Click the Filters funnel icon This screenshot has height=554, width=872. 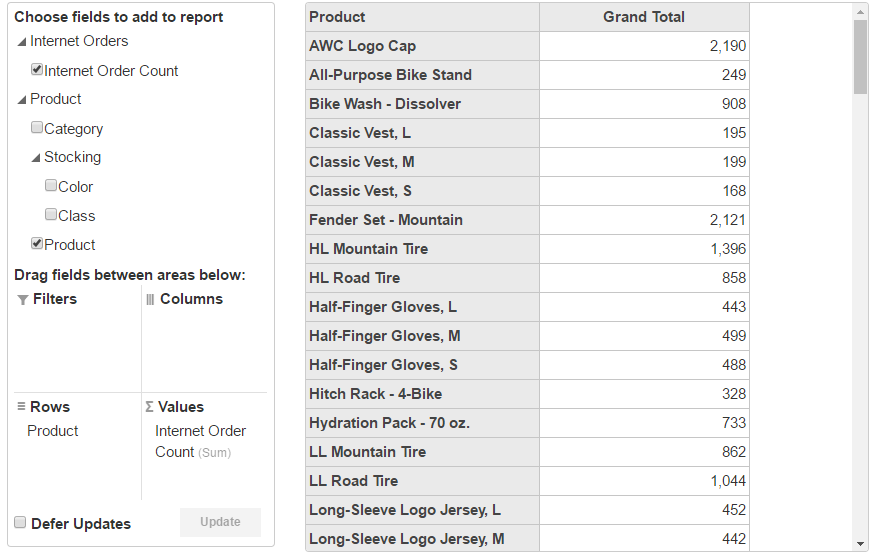[x=22, y=300]
